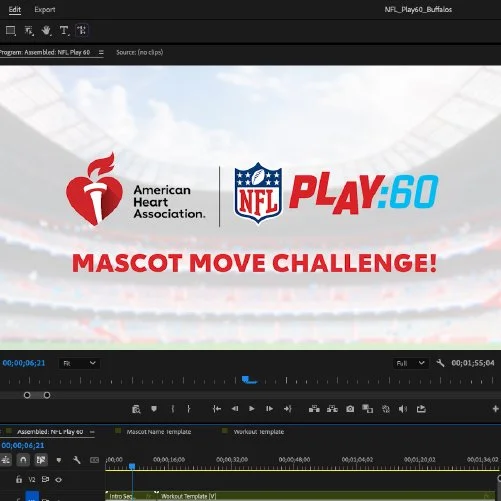Open the Assembled timeline panel menu
501x501 pixels.
point(92,432)
